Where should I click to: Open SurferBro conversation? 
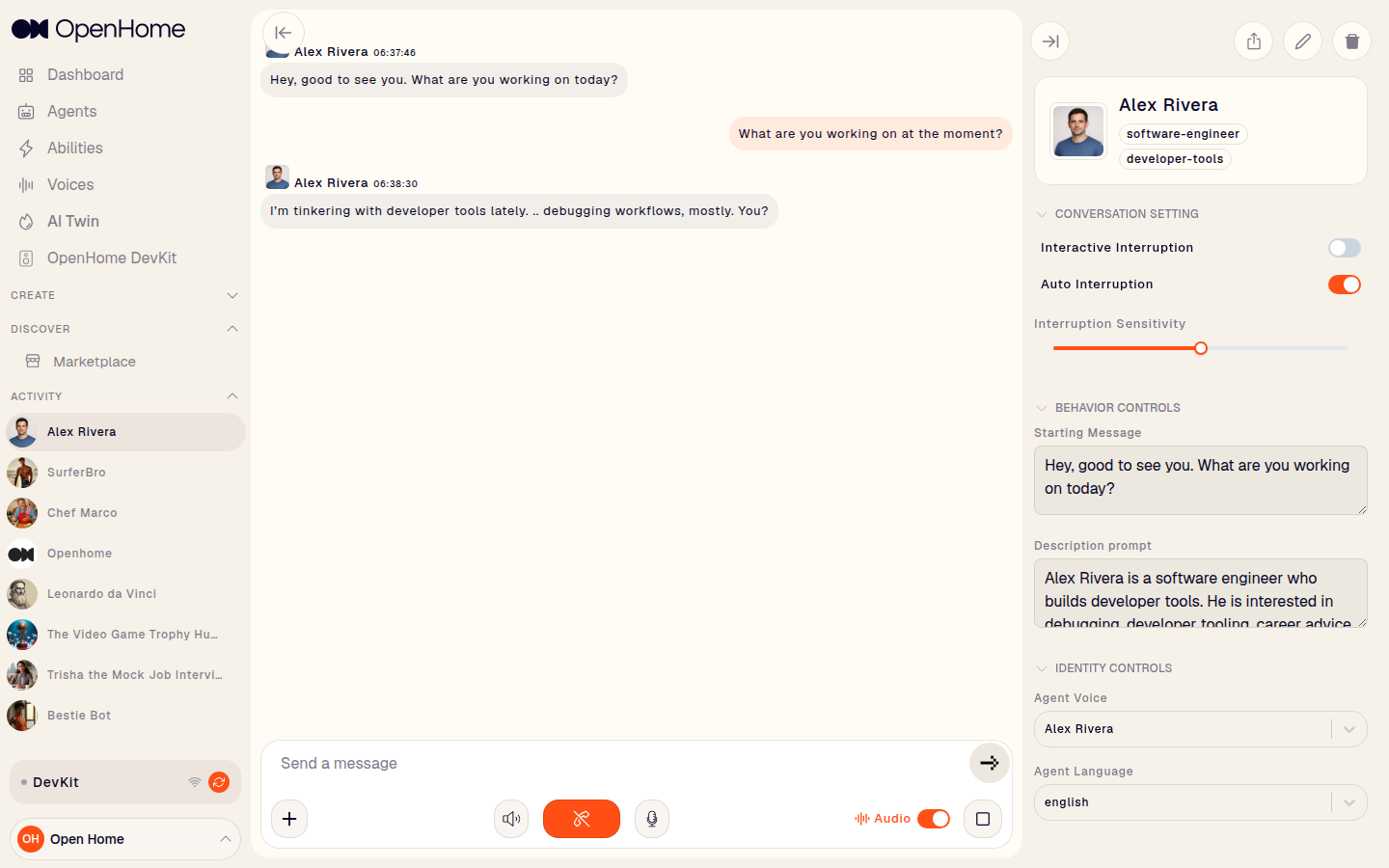coord(125,473)
